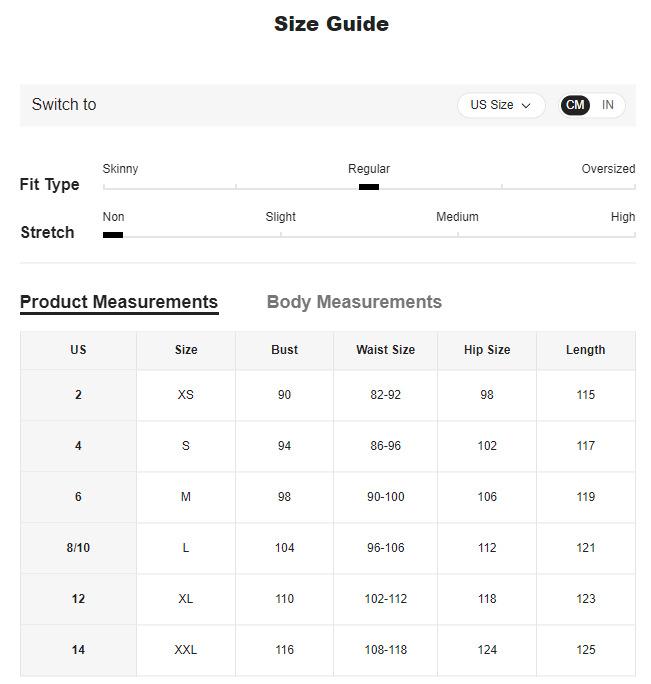The width and height of the screenshot is (651, 684).
Task: Click the US Size chevron arrow
Action: click(526, 106)
